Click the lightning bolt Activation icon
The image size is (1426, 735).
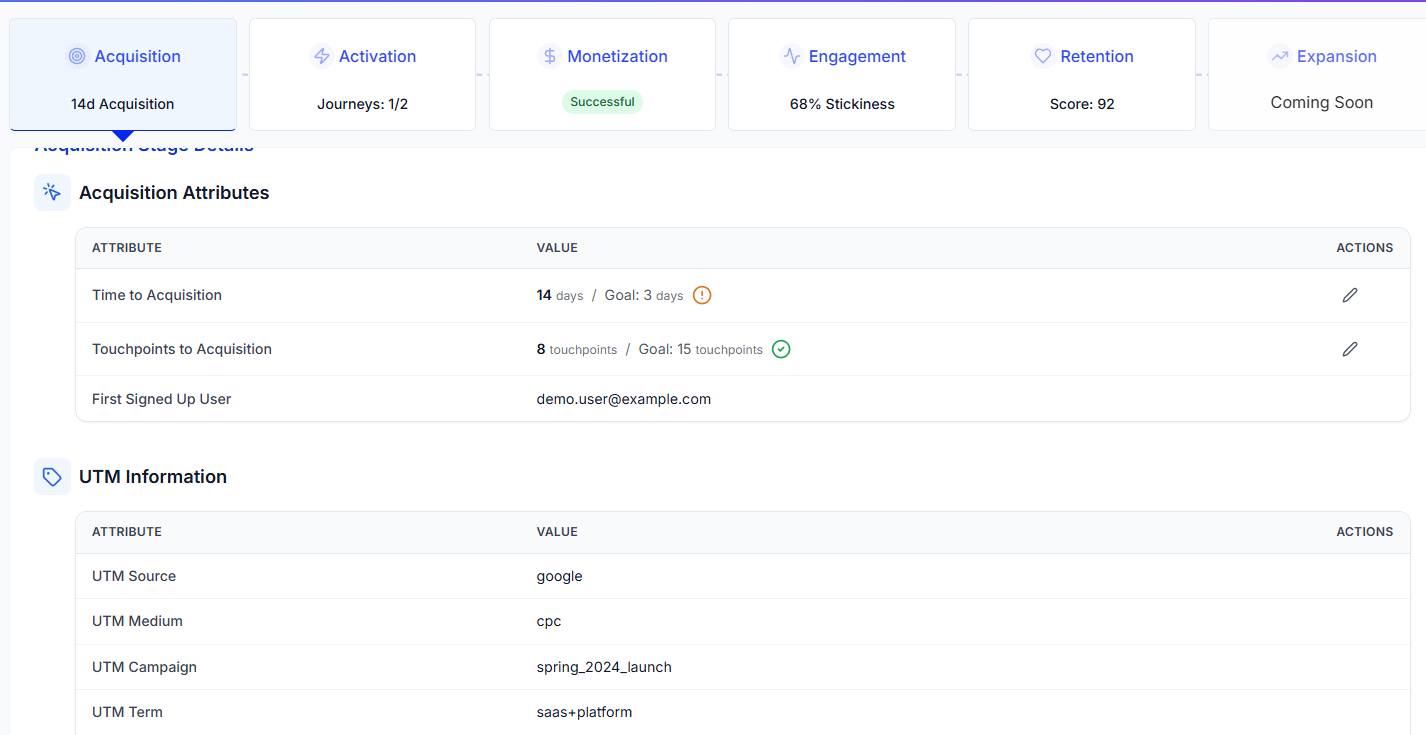321,56
